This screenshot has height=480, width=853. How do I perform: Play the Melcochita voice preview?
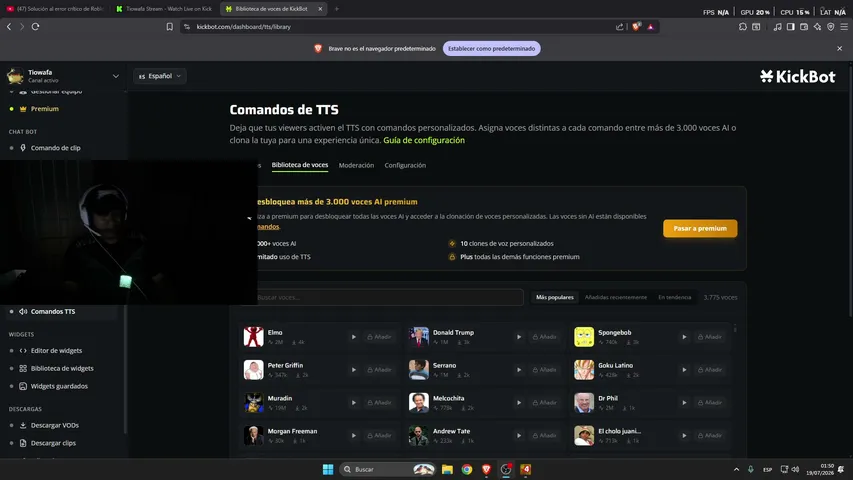[519, 403]
